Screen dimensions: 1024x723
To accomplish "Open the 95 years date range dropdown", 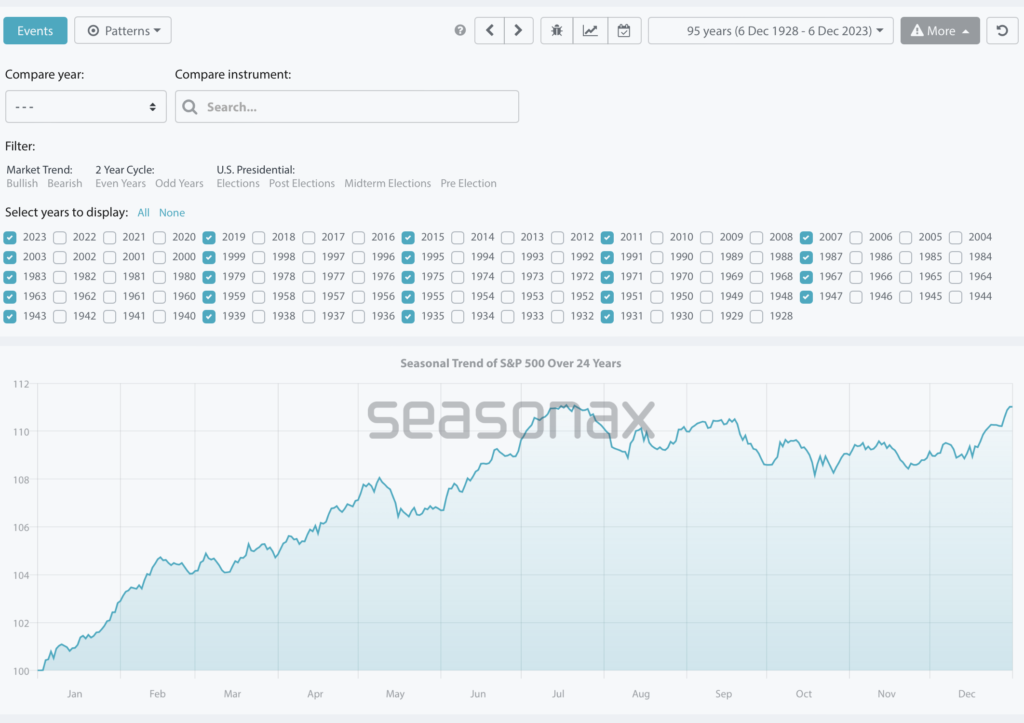I will click(x=770, y=31).
